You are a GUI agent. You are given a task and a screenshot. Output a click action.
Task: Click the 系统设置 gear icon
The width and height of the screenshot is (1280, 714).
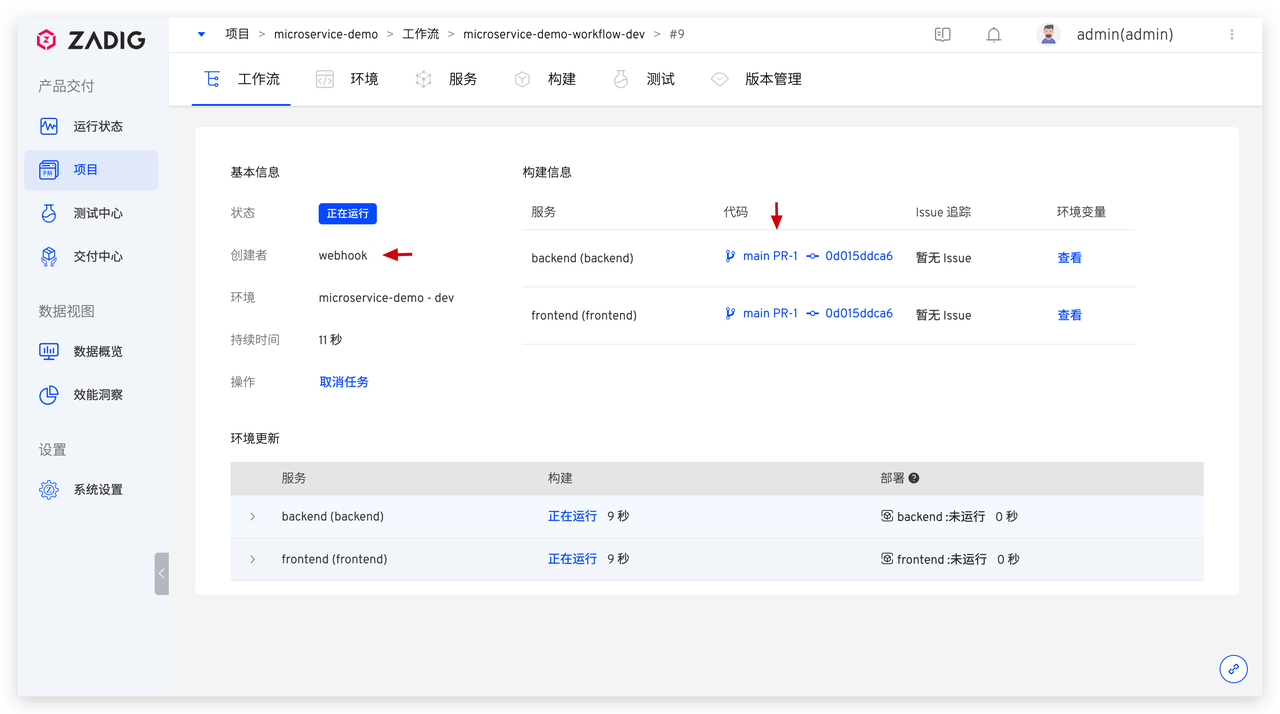pyautogui.click(x=49, y=490)
